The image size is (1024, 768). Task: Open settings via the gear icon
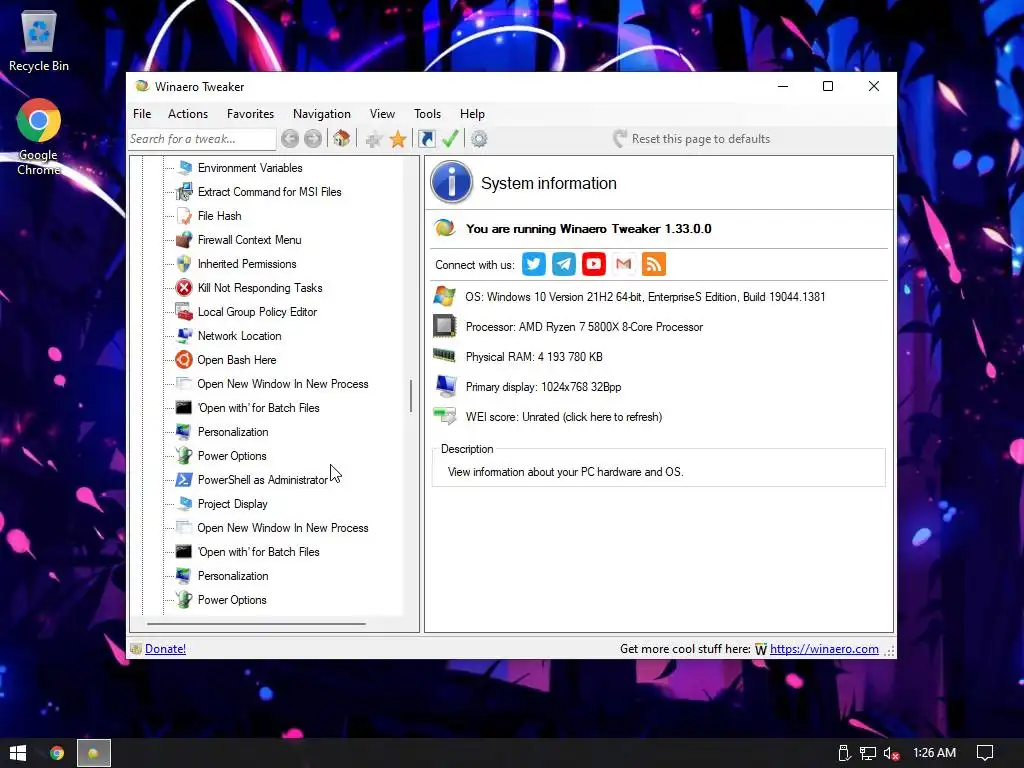click(479, 138)
